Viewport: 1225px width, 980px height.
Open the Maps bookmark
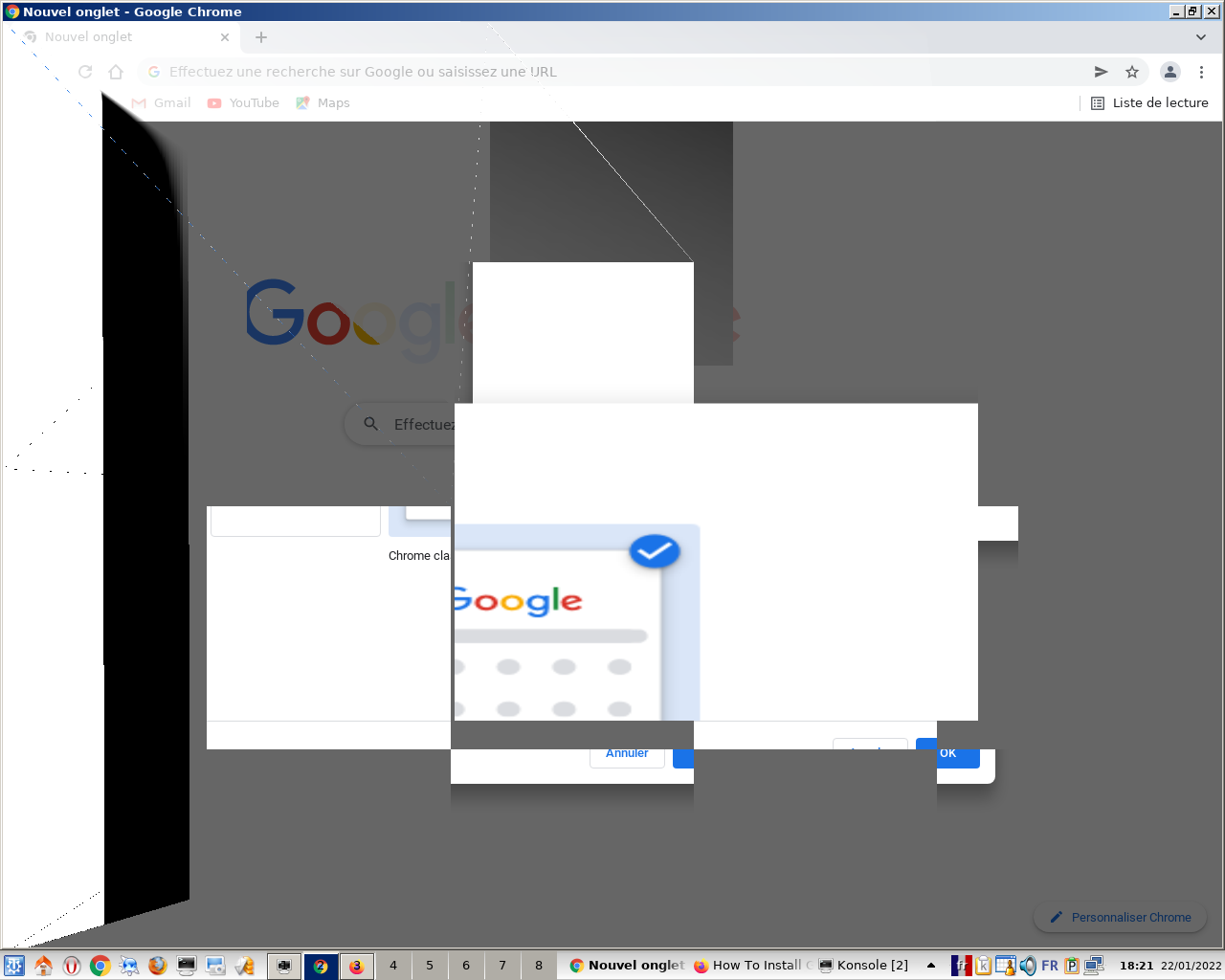[x=323, y=102]
